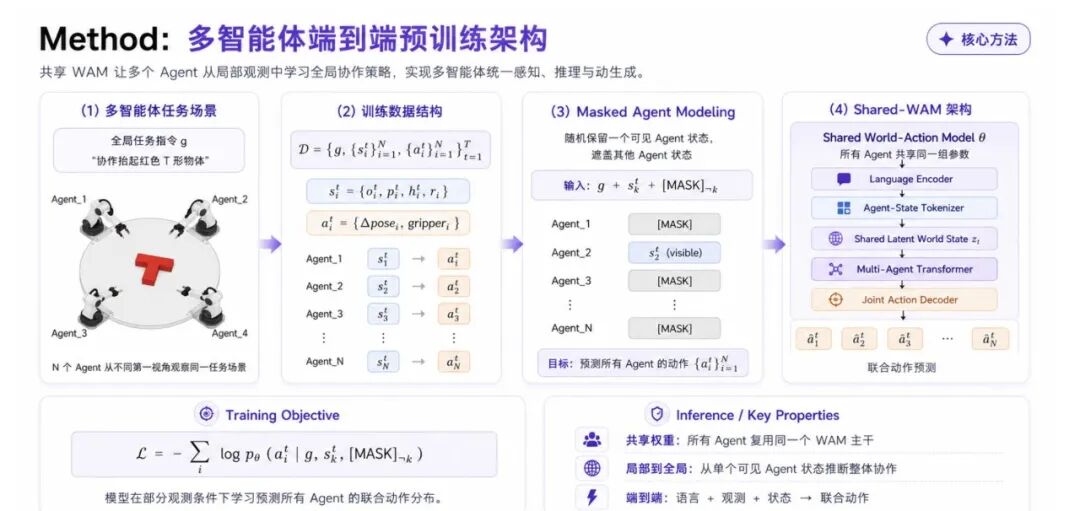This screenshot has width=1080, height=511.
Task: Click the text 所有 Agent 共享同一组参数
Action: tap(904, 154)
